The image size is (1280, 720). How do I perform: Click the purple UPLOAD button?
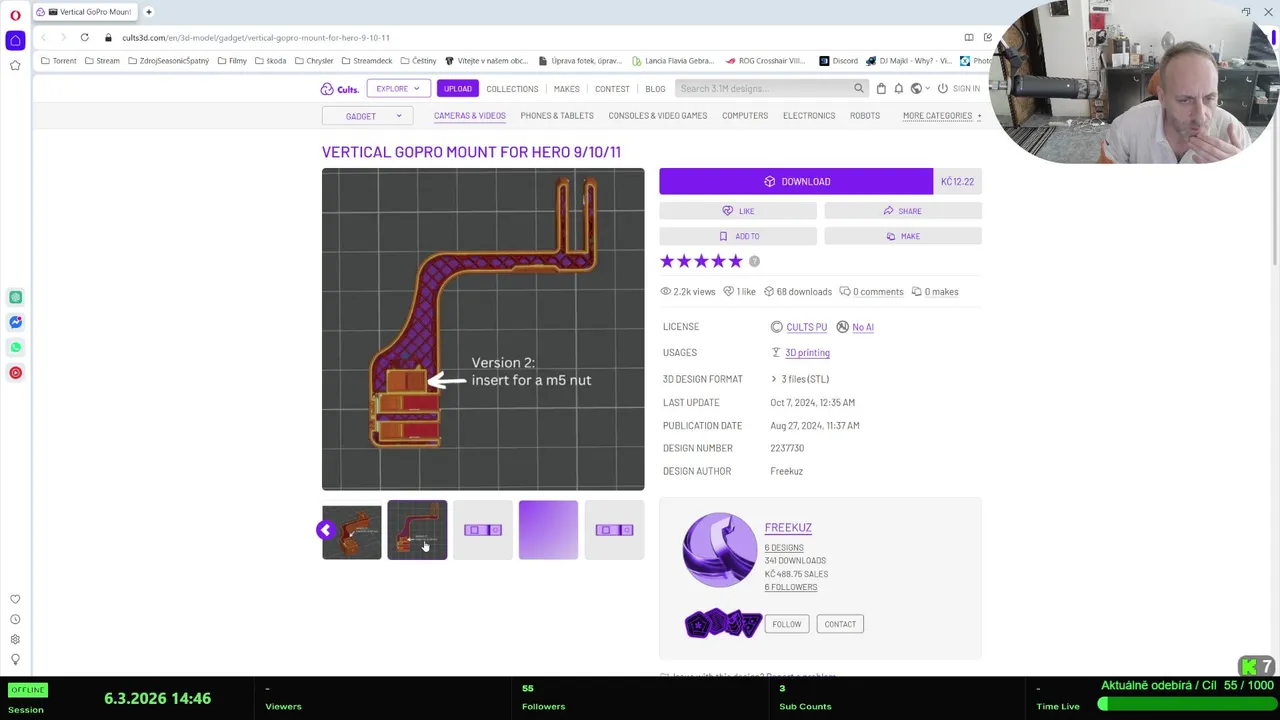pyautogui.click(x=457, y=88)
